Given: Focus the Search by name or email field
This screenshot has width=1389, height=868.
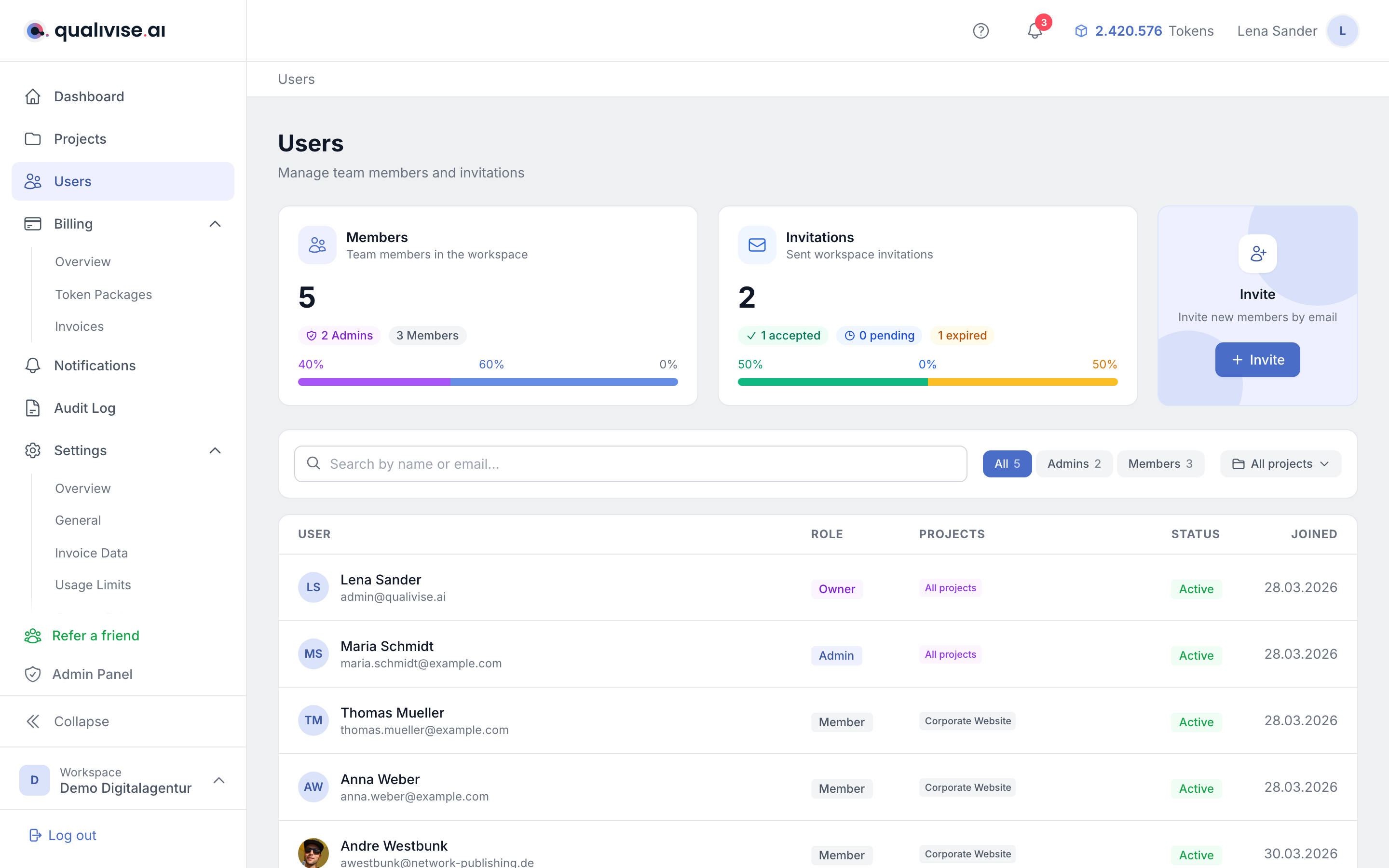Looking at the screenshot, I should [630, 464].
